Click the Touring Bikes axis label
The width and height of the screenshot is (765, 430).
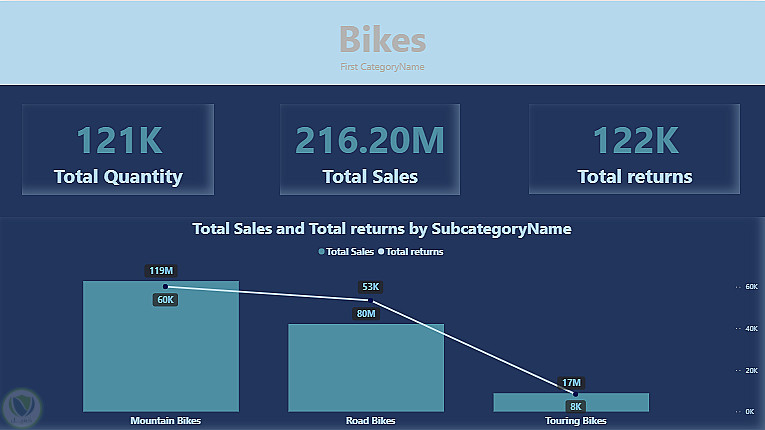570,421
